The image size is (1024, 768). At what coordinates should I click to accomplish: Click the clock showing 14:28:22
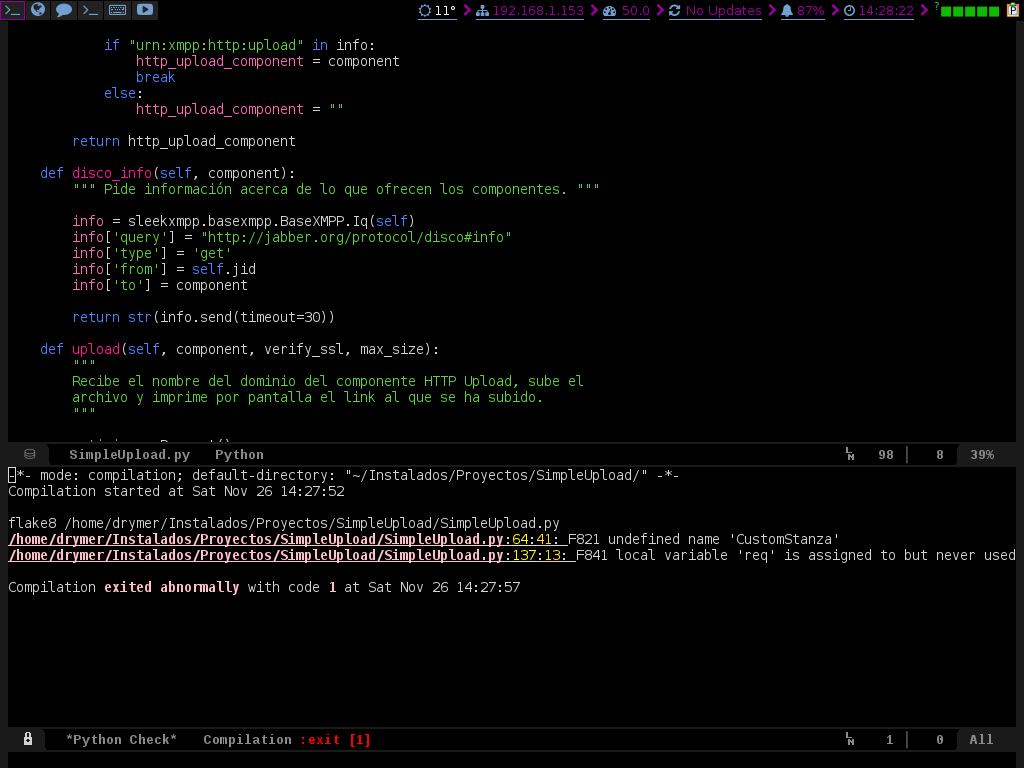click(878, 10)
